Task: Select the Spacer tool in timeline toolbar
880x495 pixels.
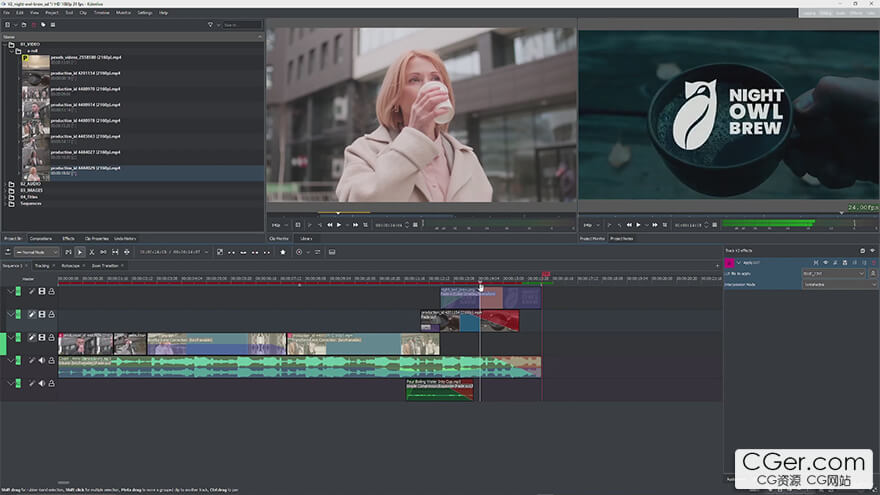Action: click(103, 253)
